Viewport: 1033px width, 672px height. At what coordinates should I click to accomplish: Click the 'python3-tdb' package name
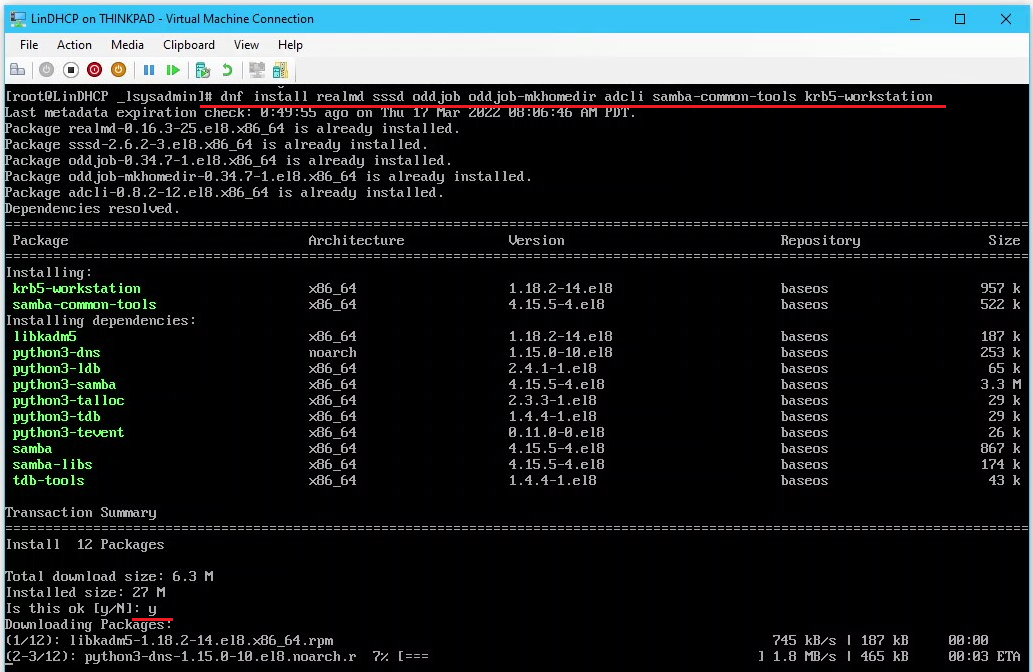(x=57, y=416)
